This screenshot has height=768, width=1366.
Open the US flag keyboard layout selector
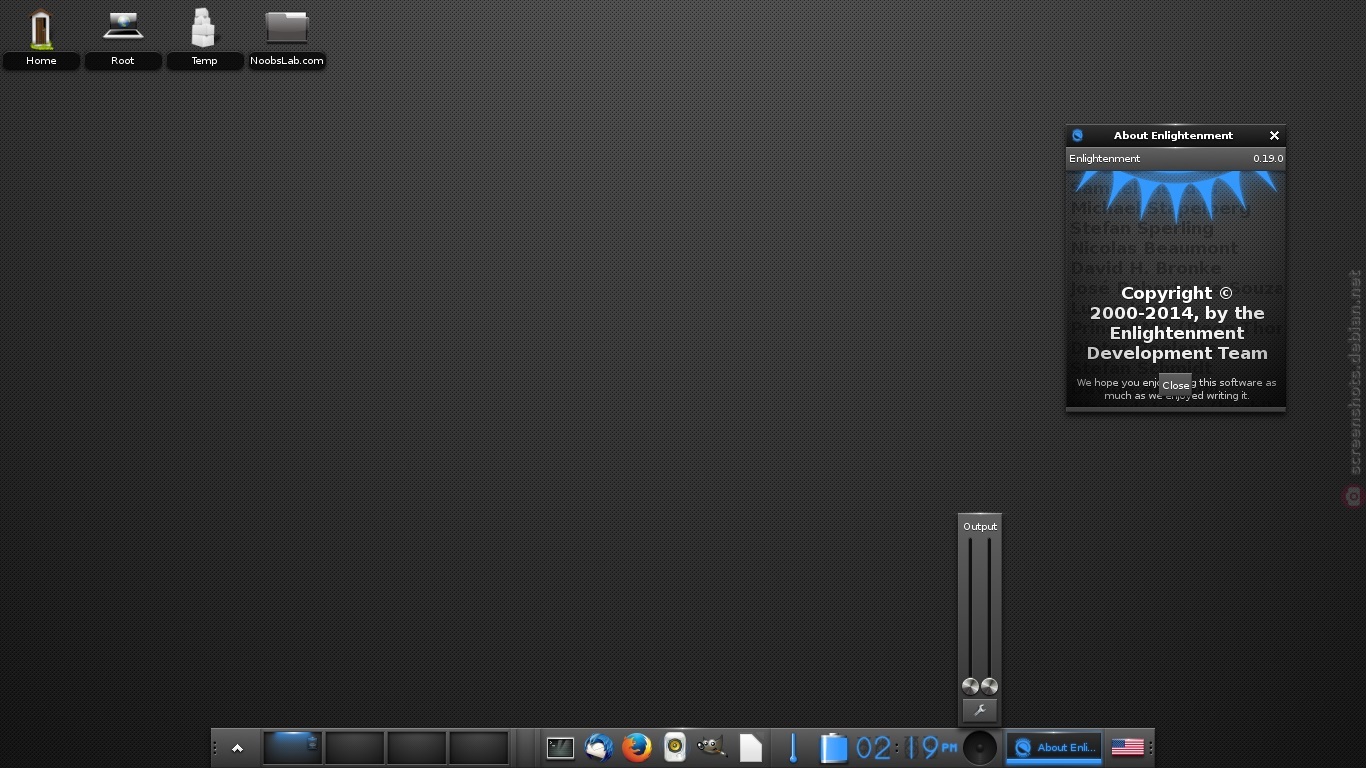1128,747
